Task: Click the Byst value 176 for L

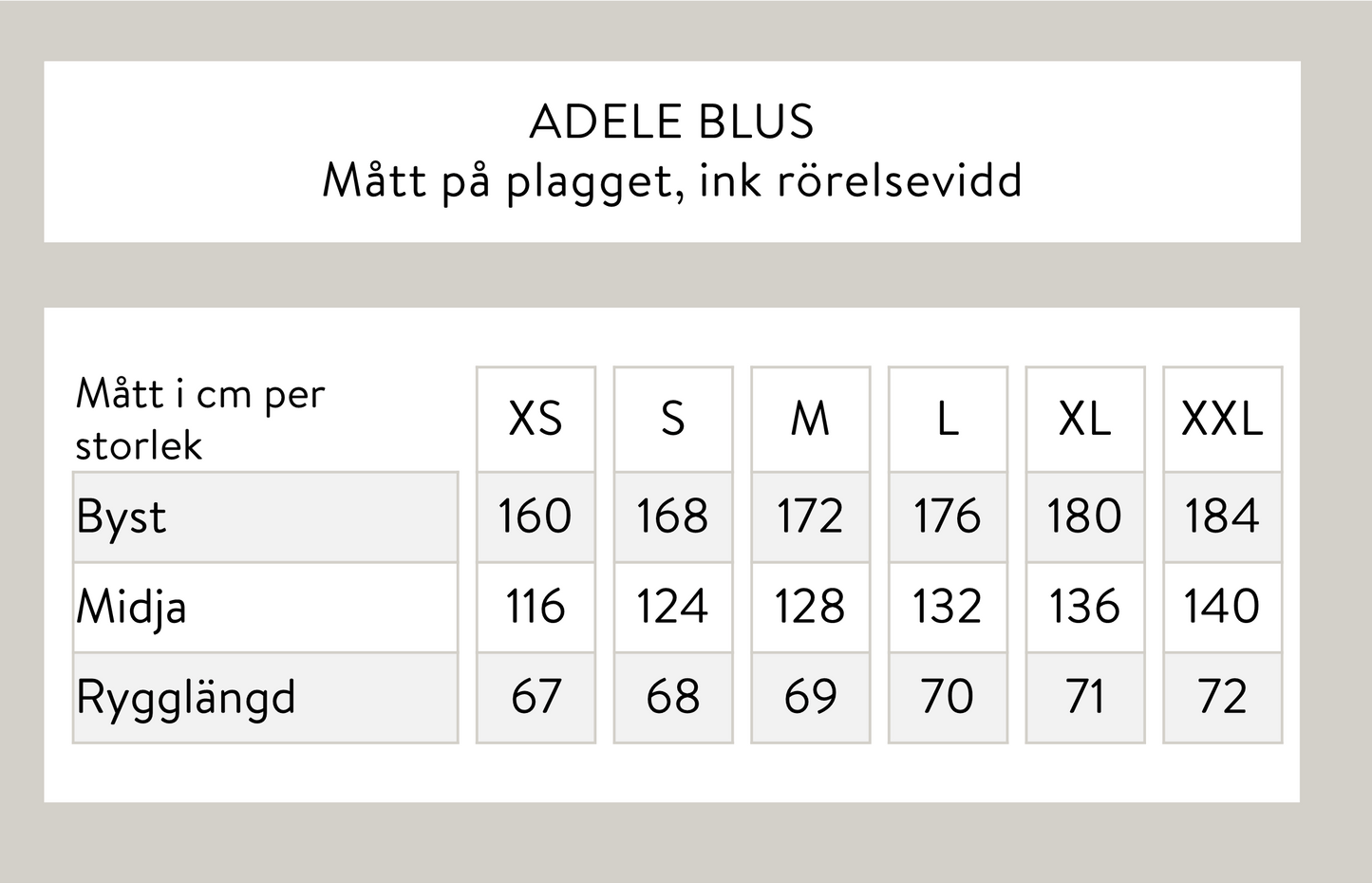Action: (947, 517)
